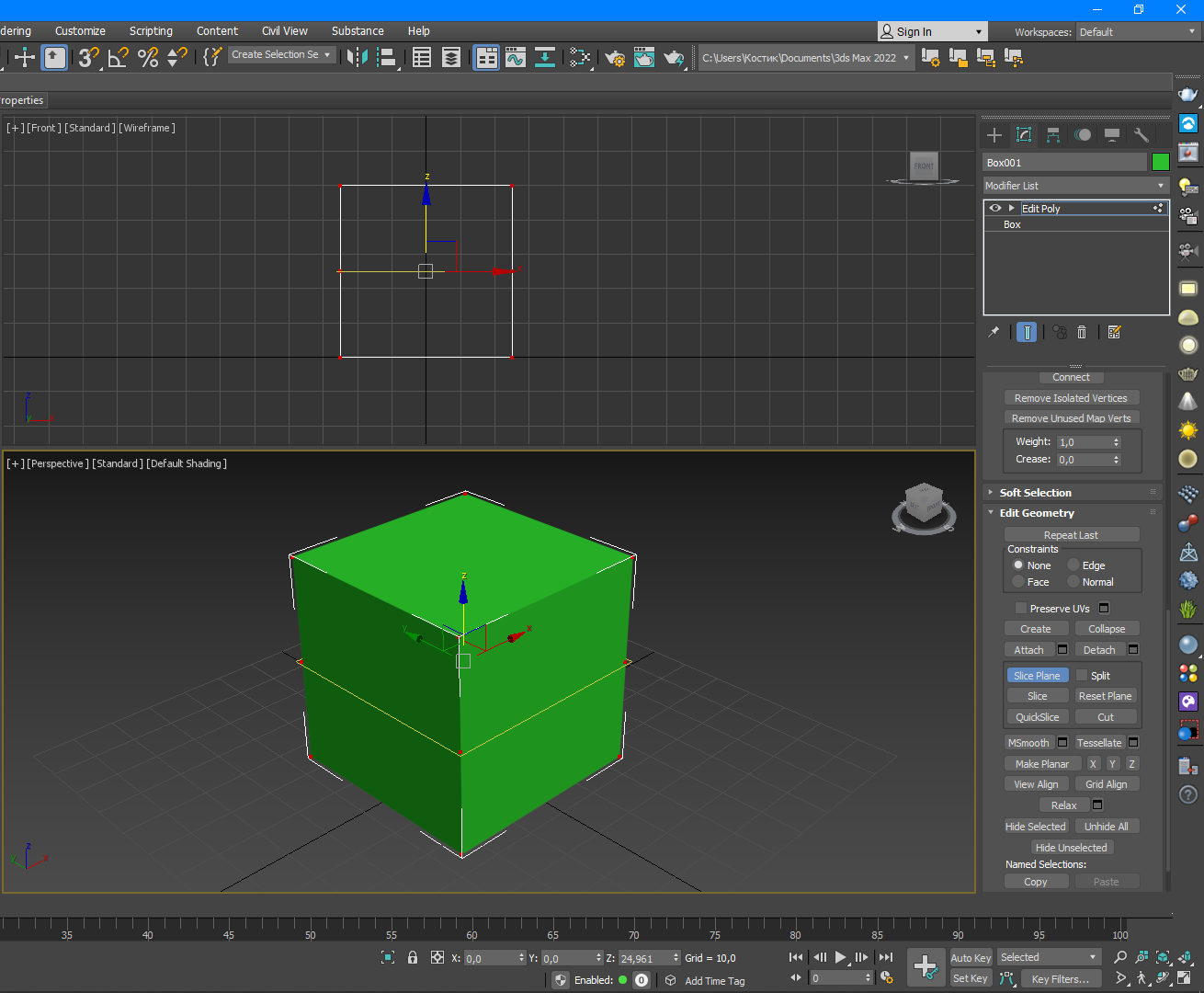
Task: Open the Modifier List dropdown
Action: (1074, 186)
